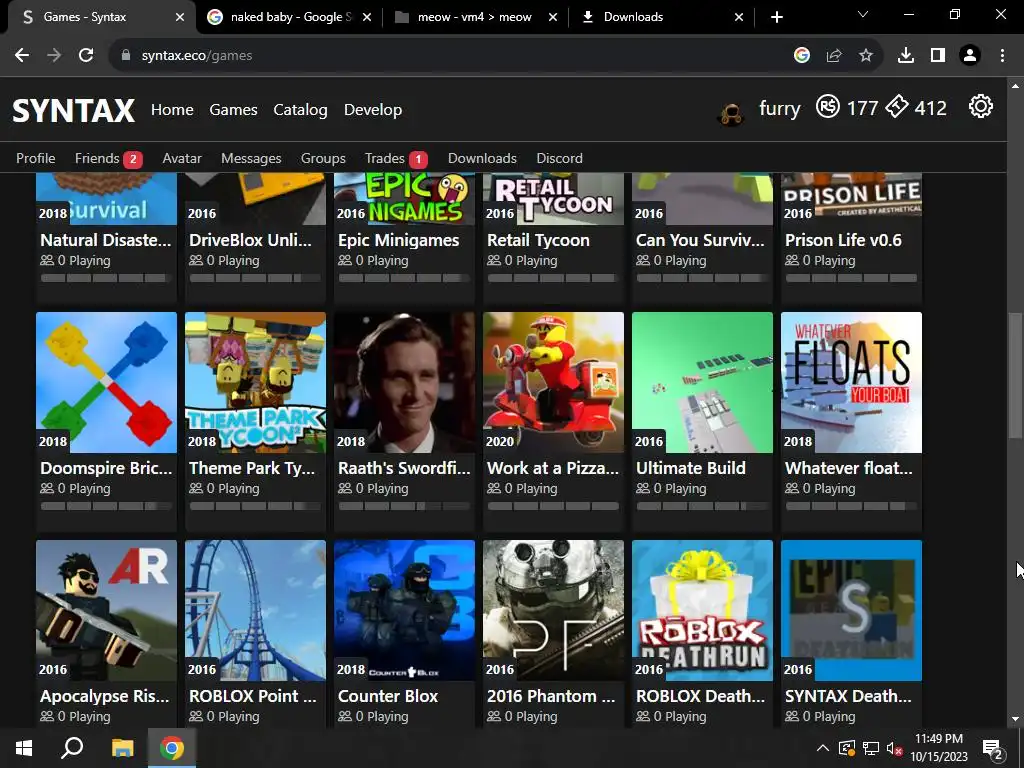Screen dimensions: 1024x768
Task: Open SYNTAX Deathrun game thumbnail
Action: [x=851, y=610]
